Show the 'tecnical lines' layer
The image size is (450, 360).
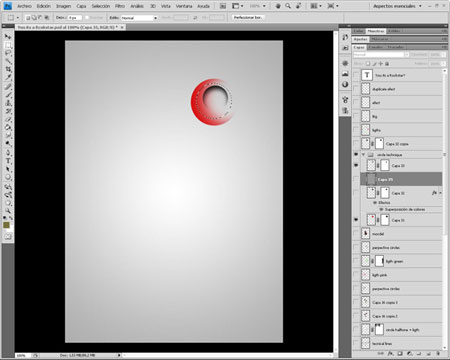[x=356, y=343]
